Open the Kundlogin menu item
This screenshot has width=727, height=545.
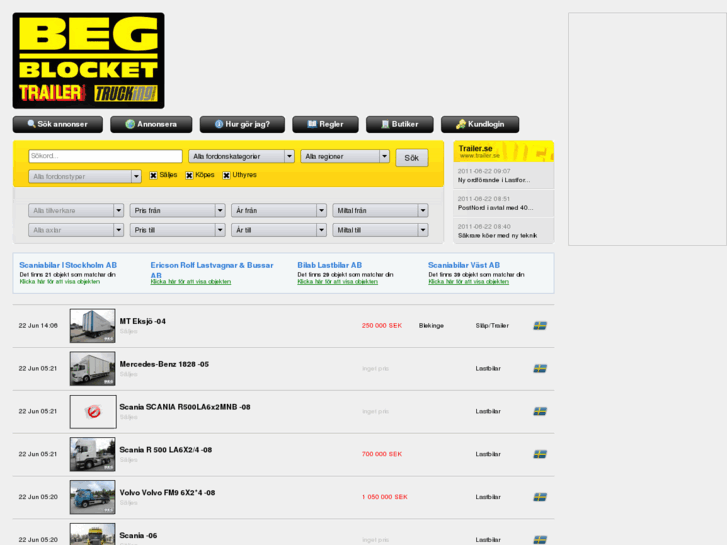pyautogui.click(x=480, y=124)
